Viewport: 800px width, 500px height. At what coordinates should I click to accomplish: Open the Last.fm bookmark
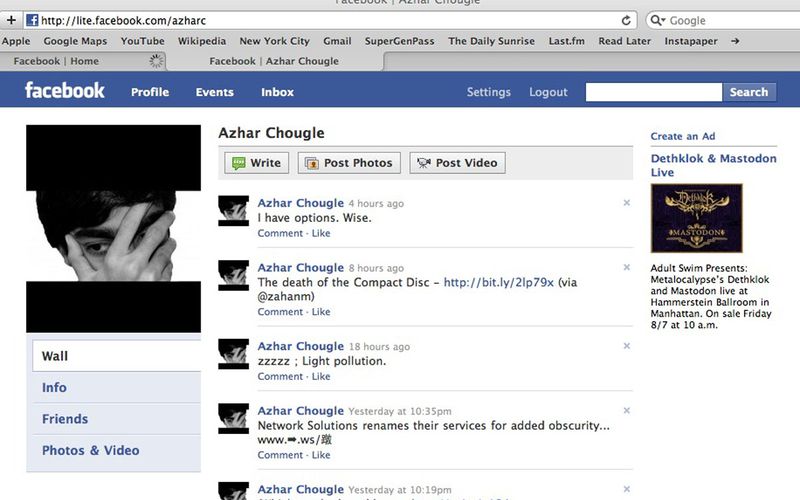(566, 41)
